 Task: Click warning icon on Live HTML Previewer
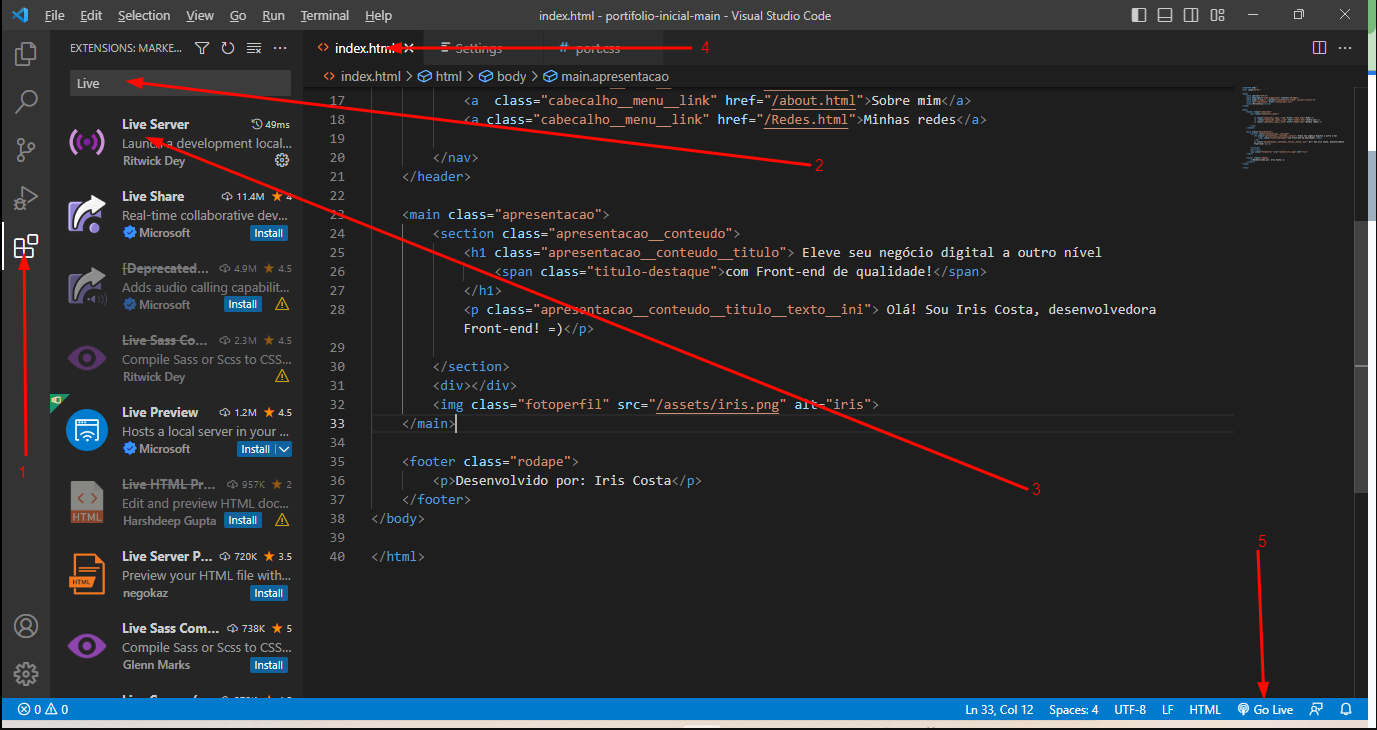pyautogui.click(x=282, y=520)
